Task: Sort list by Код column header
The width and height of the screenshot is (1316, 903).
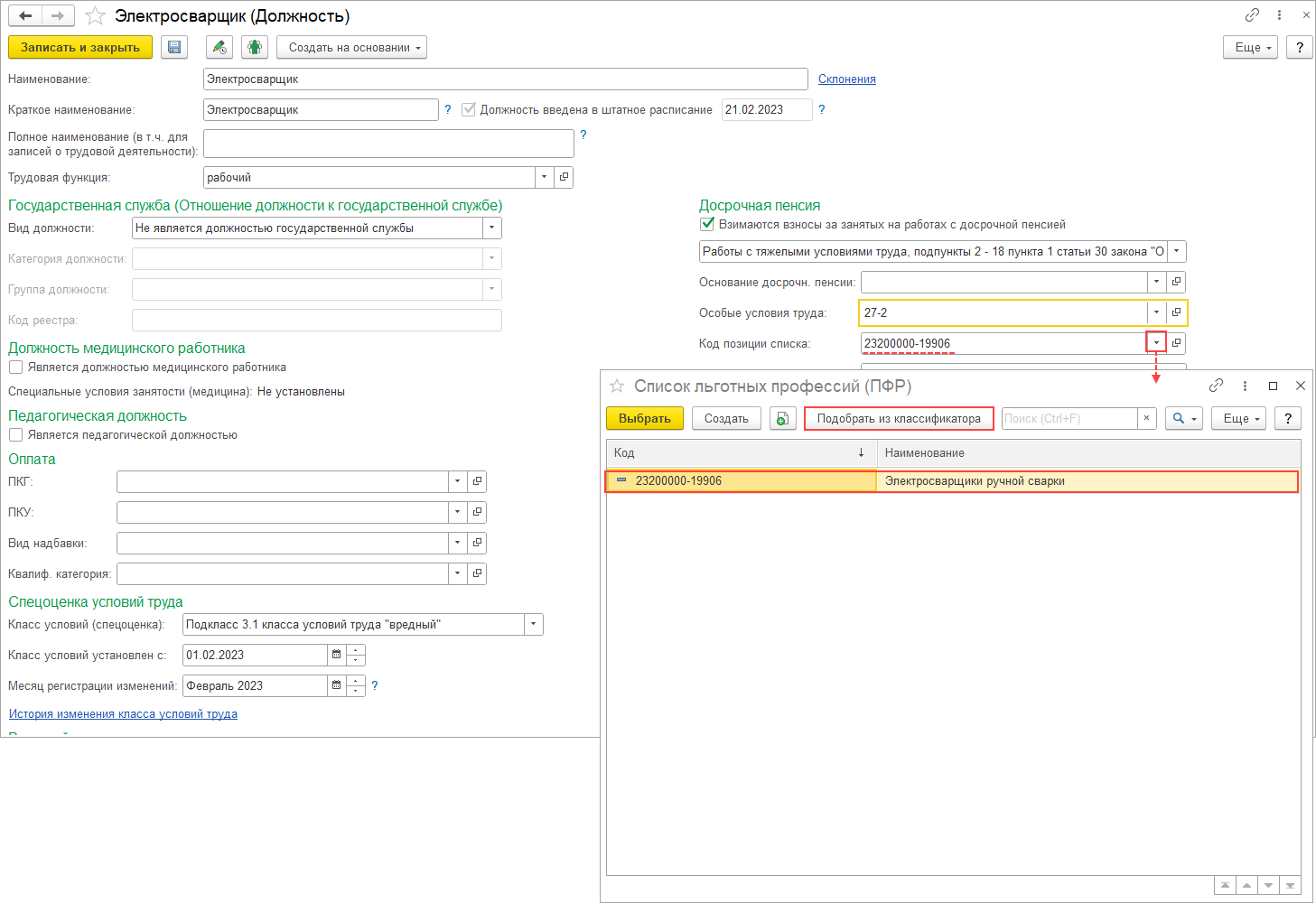Action: click(x=741, y=452)
